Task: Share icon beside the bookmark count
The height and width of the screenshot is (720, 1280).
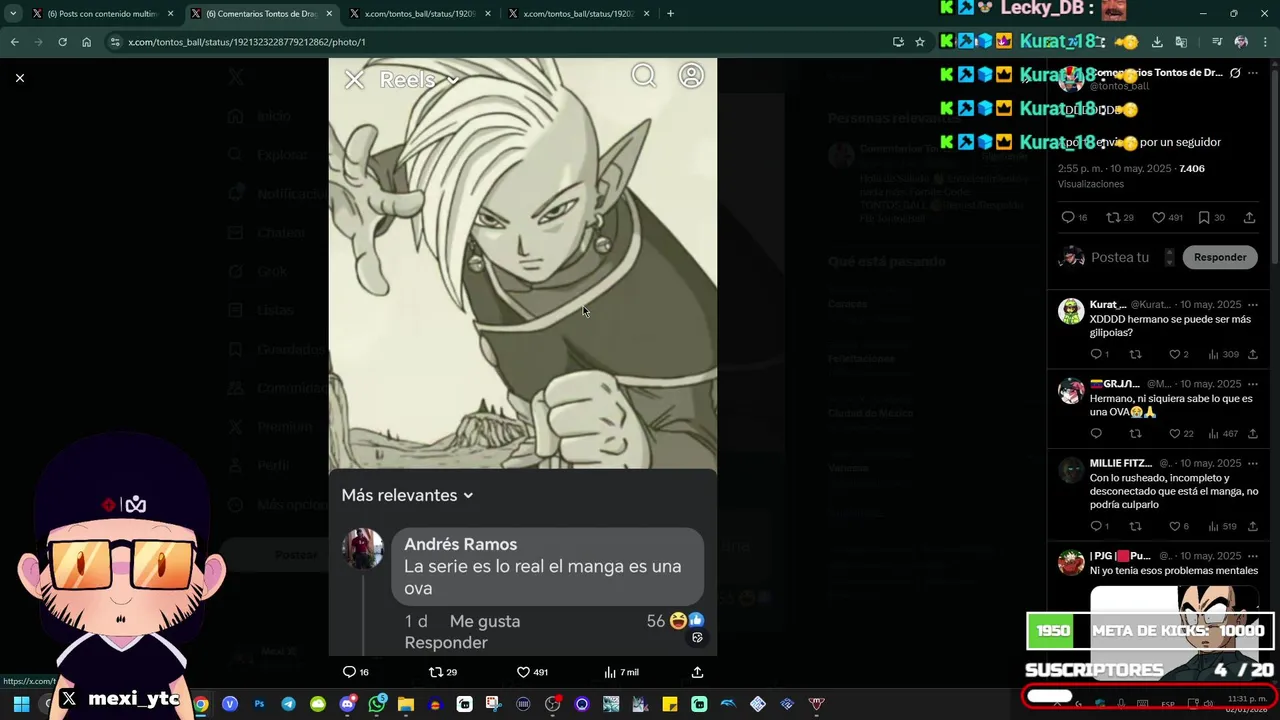Action: (x=1249, y=218)
